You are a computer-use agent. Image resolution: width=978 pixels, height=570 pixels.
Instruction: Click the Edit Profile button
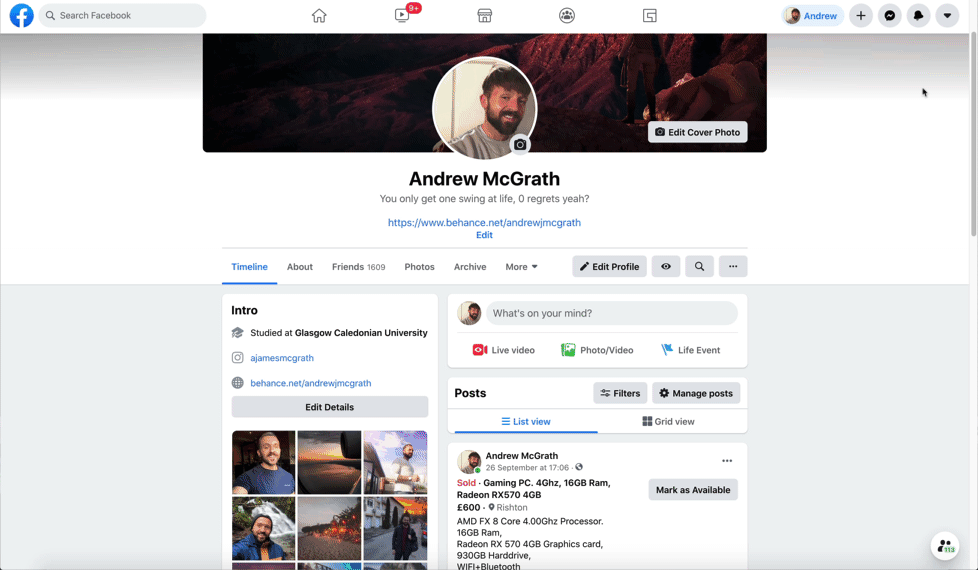coord(609,267)
